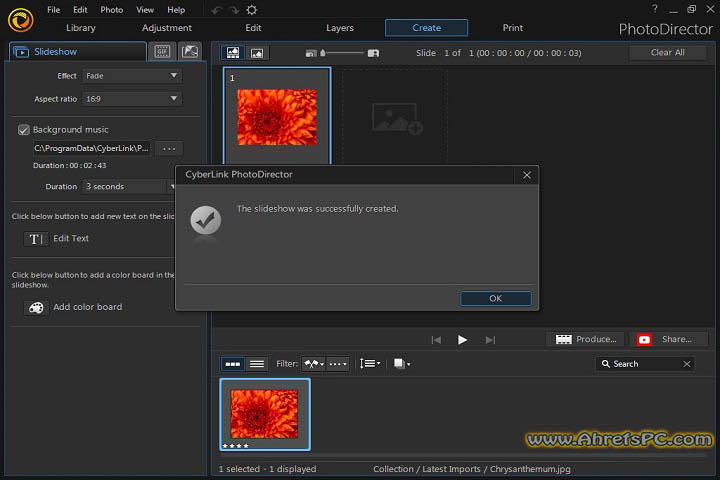Click the Search input field
720x480 pixels.
[x=645, y=364]
